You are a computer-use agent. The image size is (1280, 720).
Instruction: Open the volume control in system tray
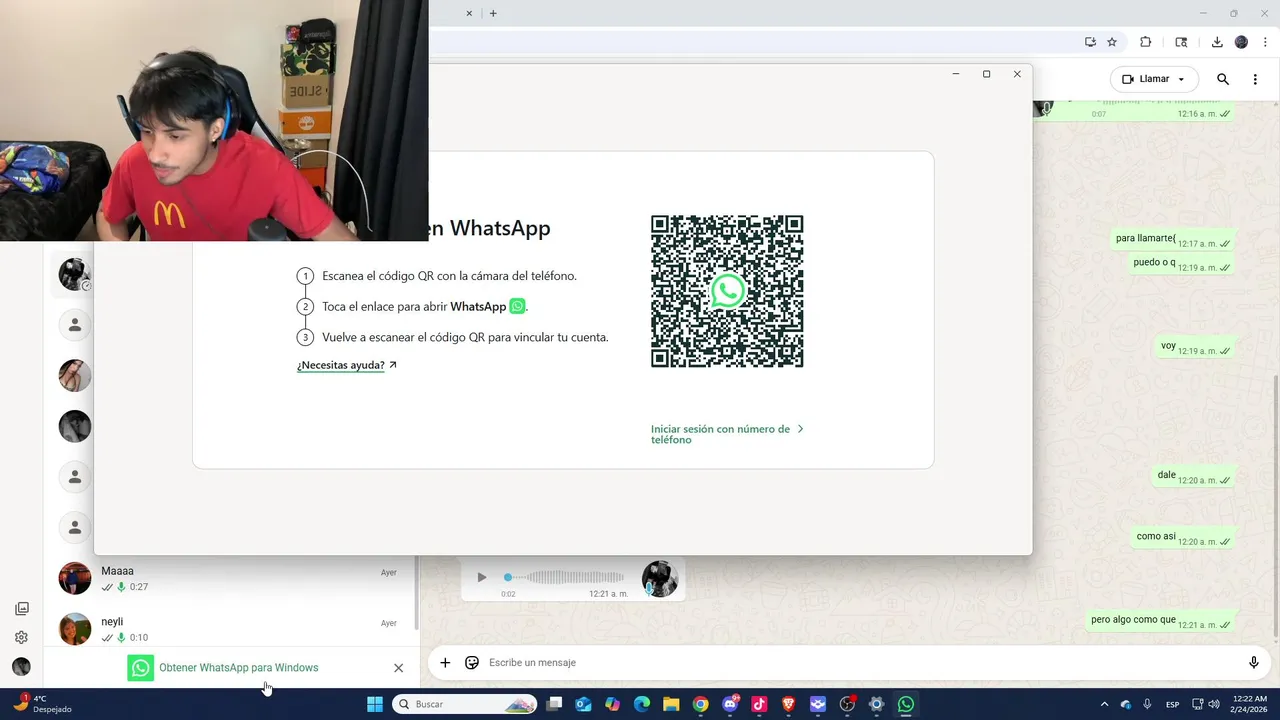coord(1214,704)
